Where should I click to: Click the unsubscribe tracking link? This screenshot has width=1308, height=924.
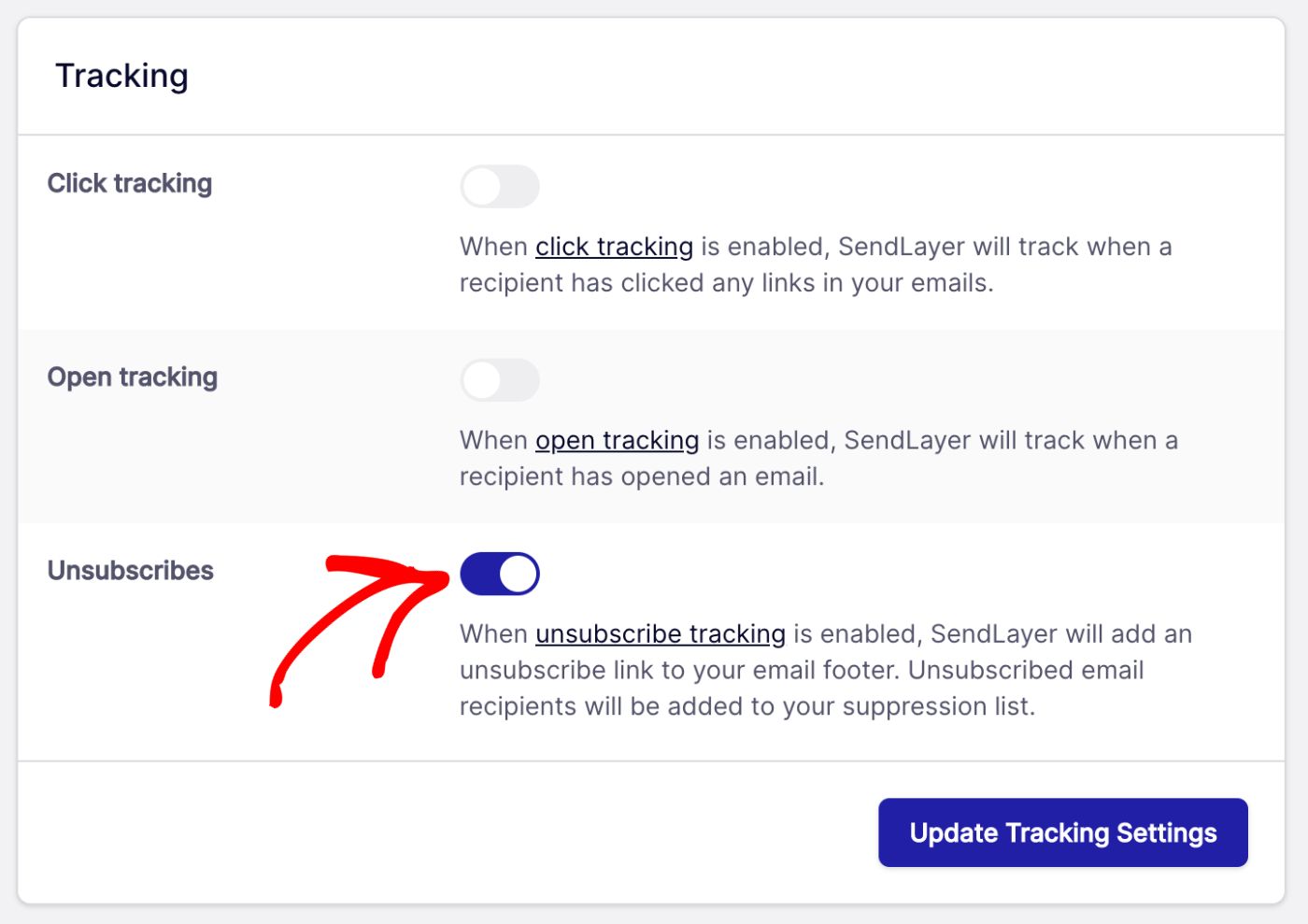coord(660,633)
